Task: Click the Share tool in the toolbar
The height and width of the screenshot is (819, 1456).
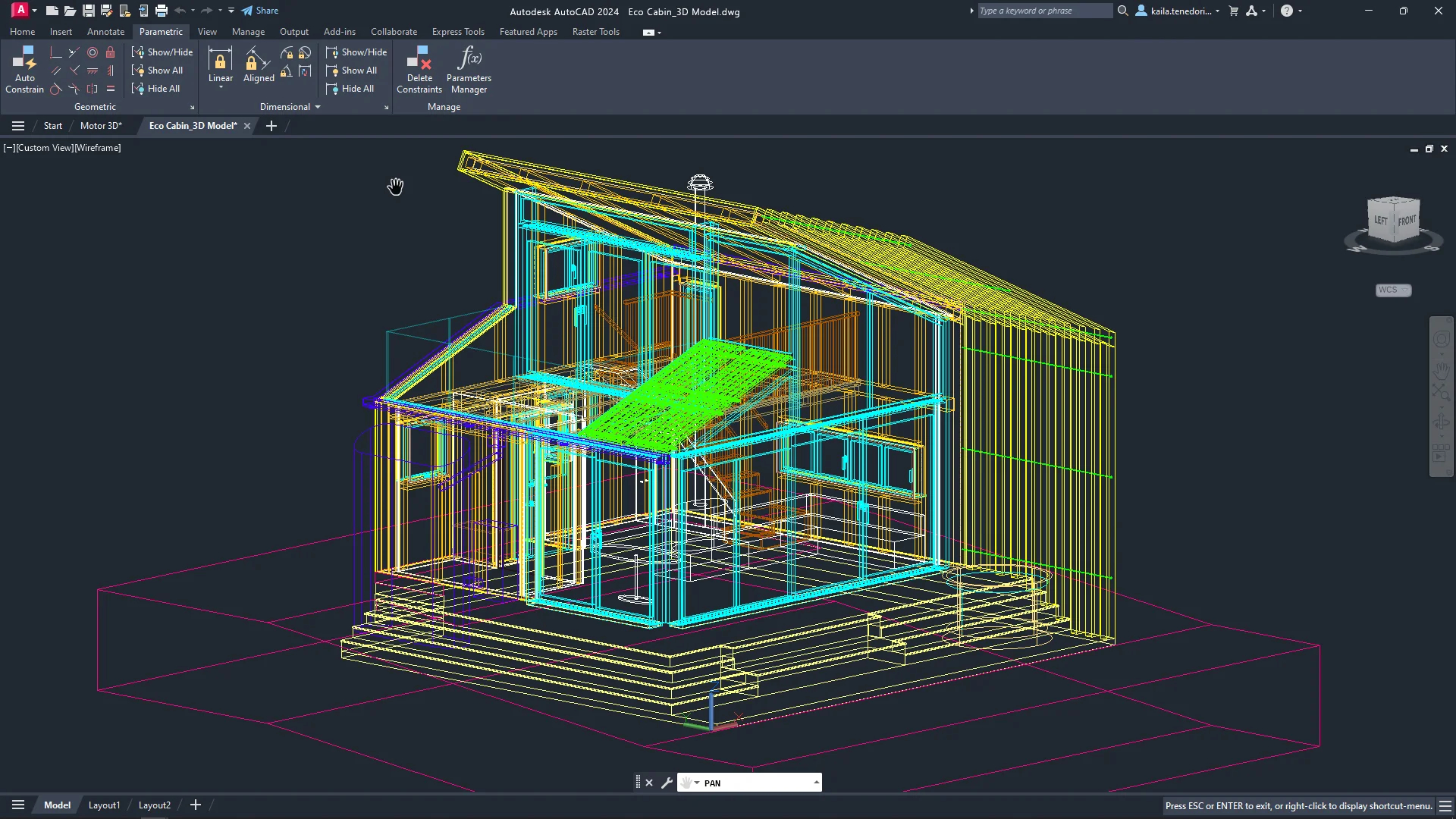Action: [x=259, y=10]
